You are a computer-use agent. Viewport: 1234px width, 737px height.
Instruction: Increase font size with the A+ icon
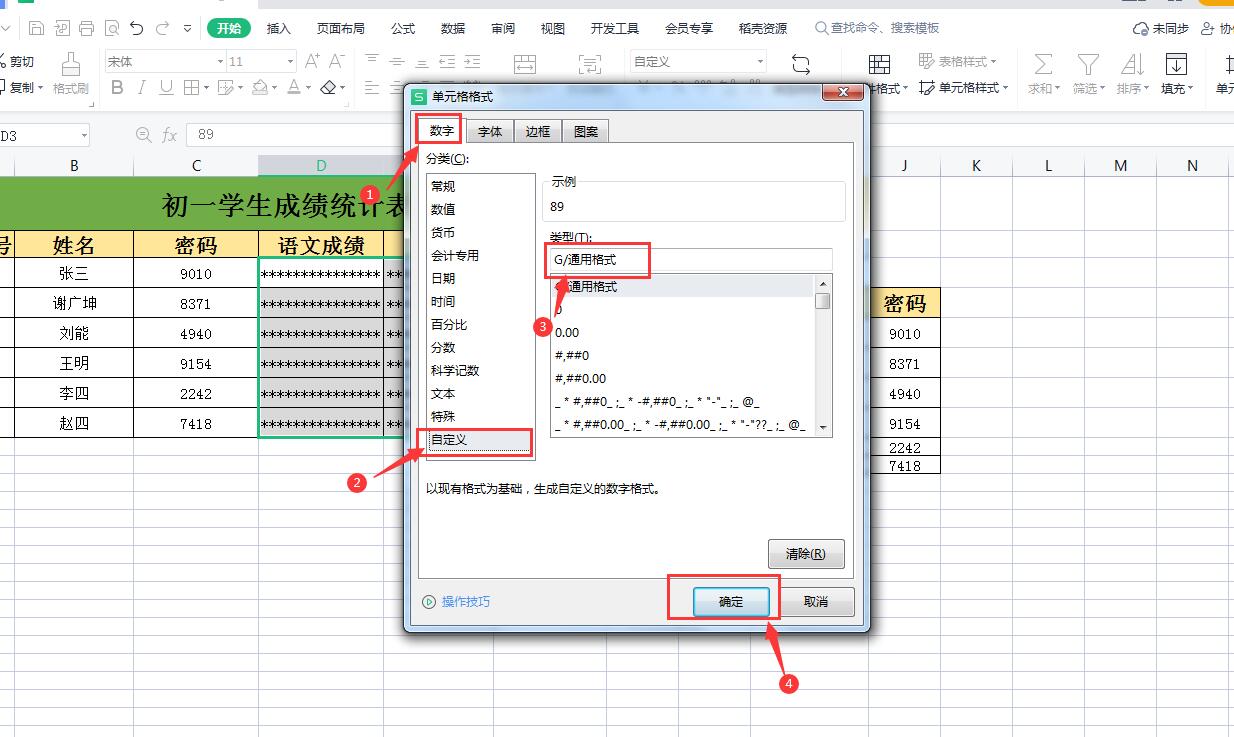tap(312, 62)
